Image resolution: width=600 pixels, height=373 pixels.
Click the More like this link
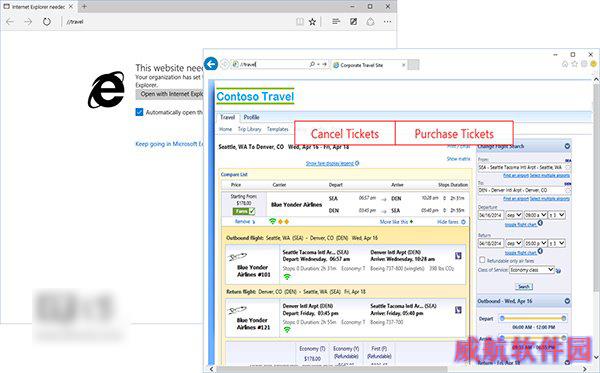click(393, 222)
